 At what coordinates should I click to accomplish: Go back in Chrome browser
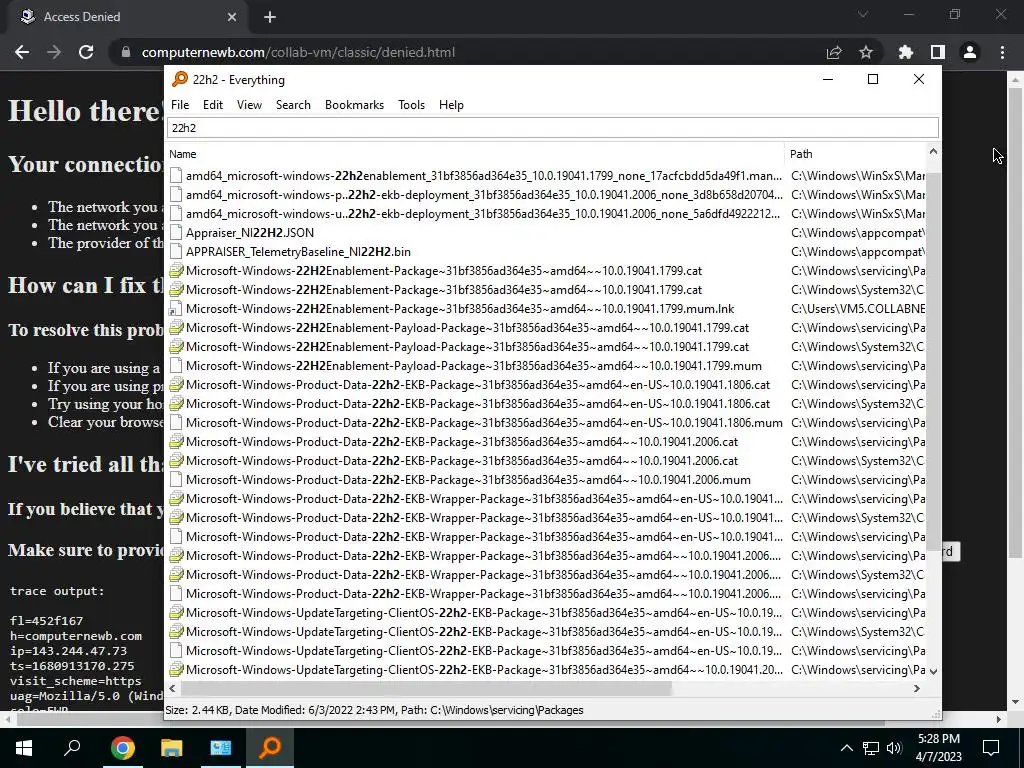coord(22,52)
